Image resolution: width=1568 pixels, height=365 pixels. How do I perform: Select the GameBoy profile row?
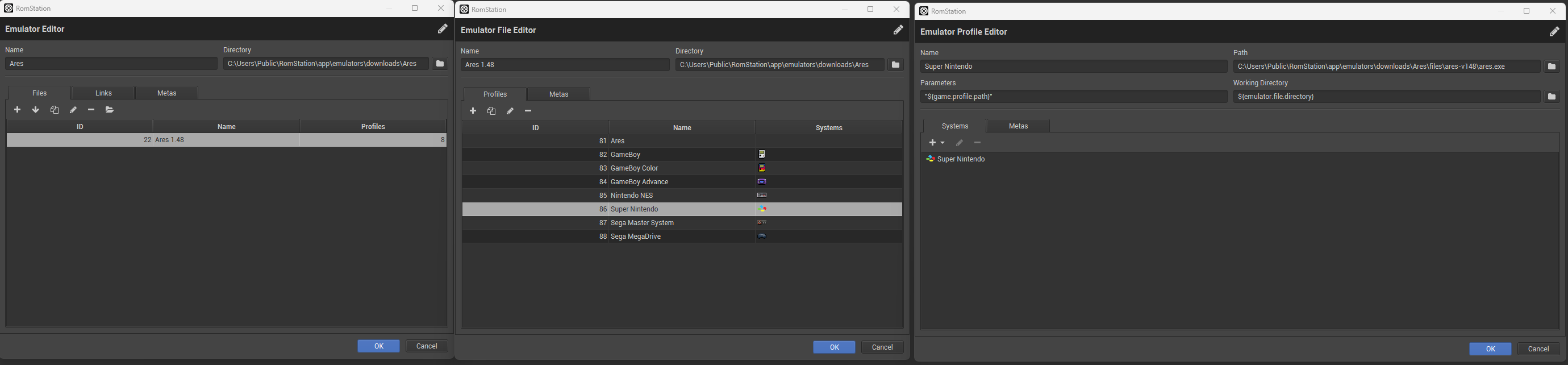point(682,154)
